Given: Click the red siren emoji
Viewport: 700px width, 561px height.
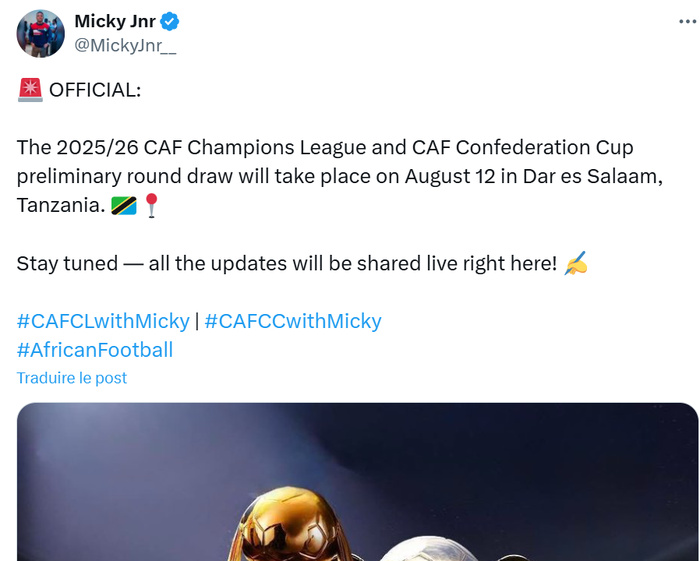Looking at the screenshot, I should (30, 90).
